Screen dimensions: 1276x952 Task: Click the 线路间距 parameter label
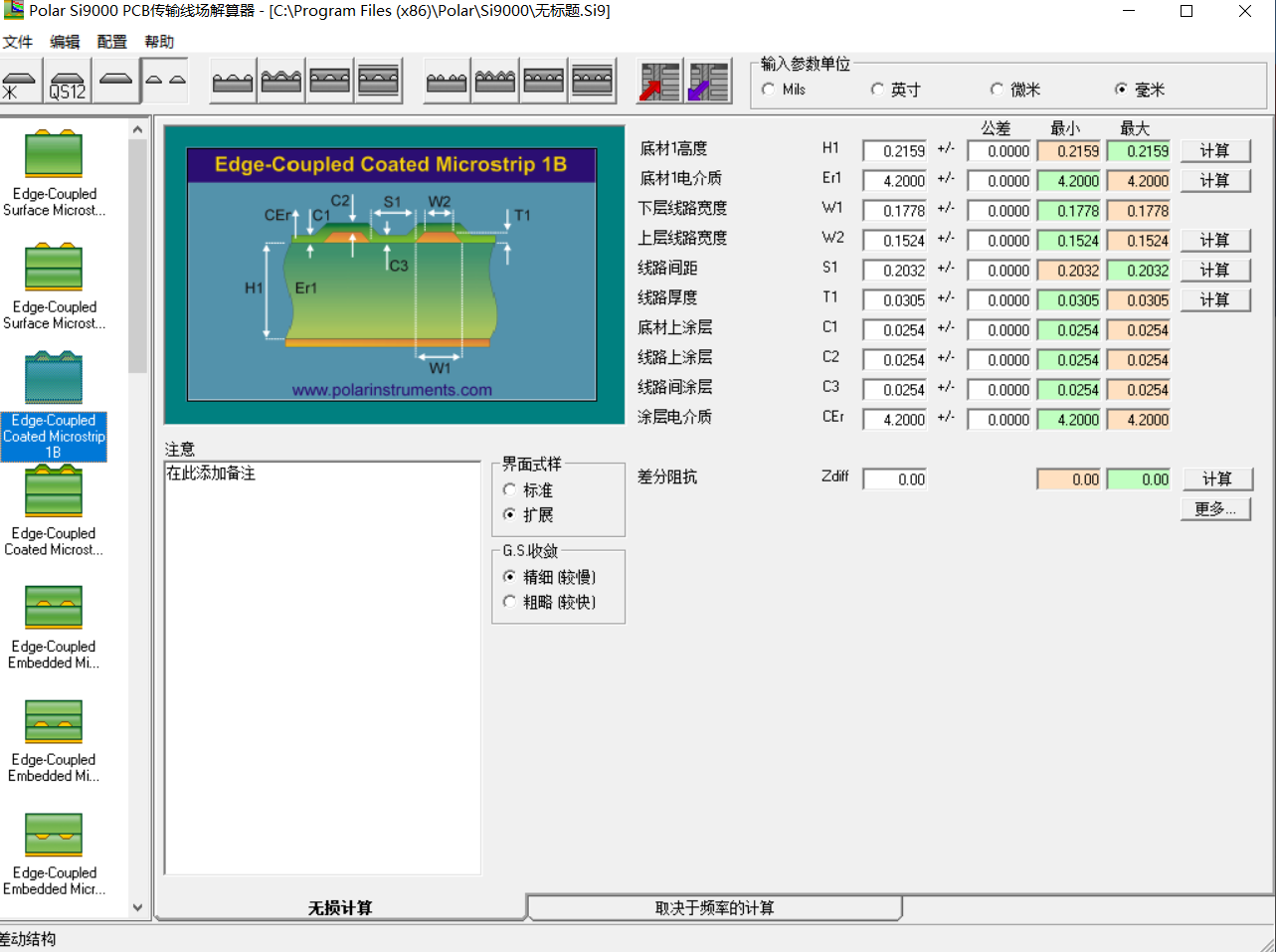(x=667, y=269)
